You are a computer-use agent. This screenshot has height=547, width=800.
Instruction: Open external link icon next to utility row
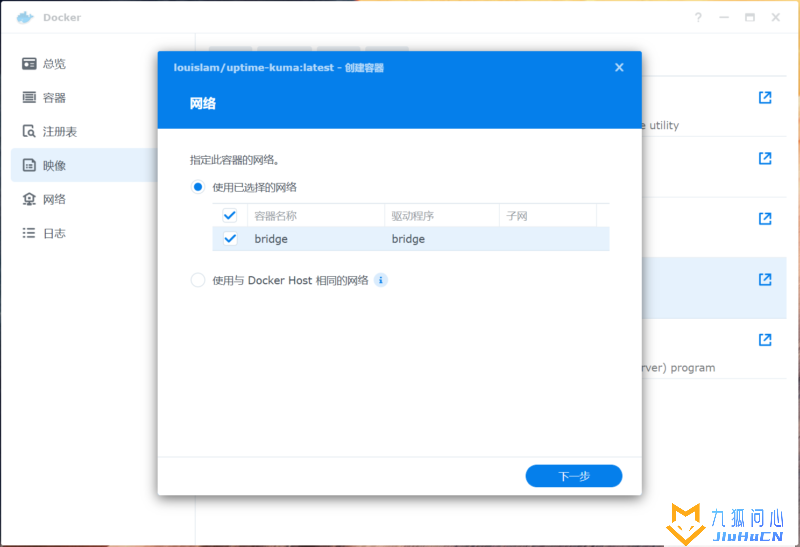coord(765,97)
